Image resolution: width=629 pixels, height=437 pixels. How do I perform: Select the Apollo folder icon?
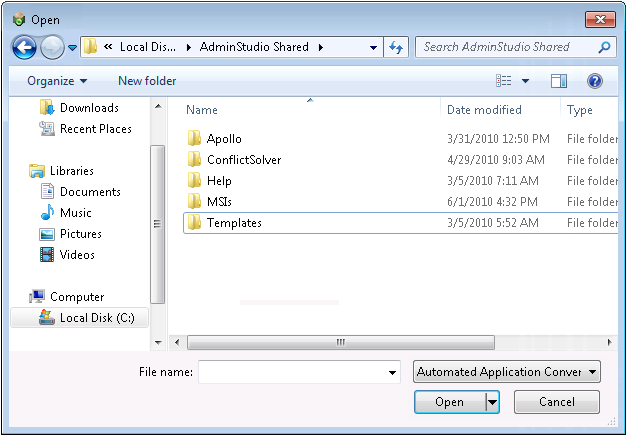195,139
